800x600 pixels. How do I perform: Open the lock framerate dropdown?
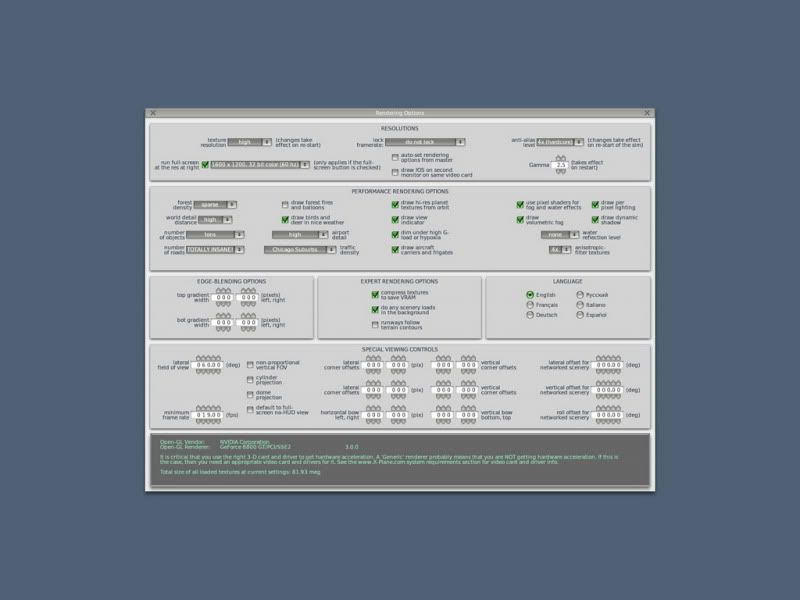click(424, 142)
